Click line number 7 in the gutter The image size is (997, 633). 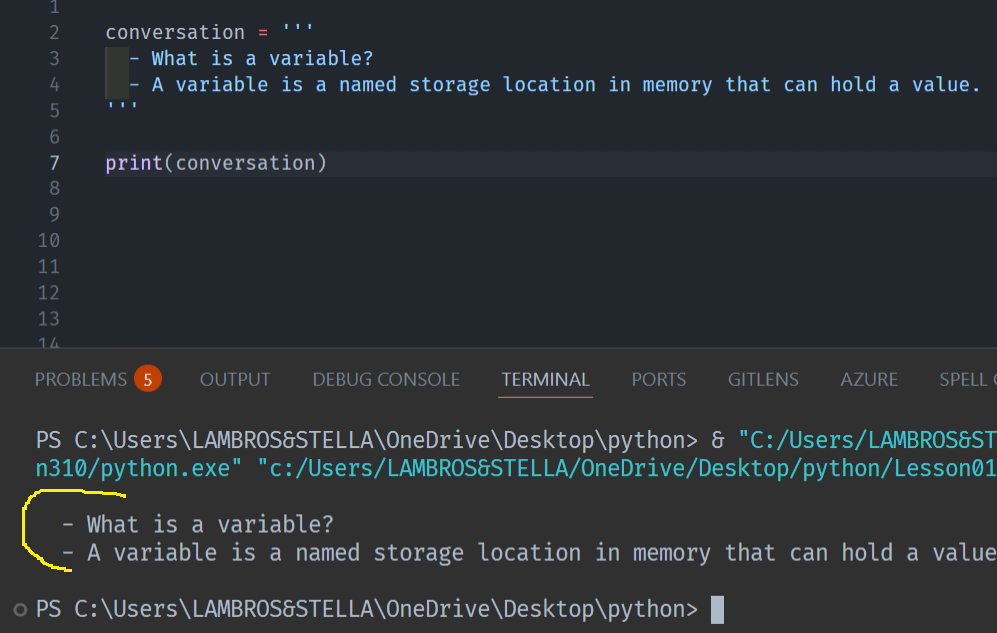[54, 163]
